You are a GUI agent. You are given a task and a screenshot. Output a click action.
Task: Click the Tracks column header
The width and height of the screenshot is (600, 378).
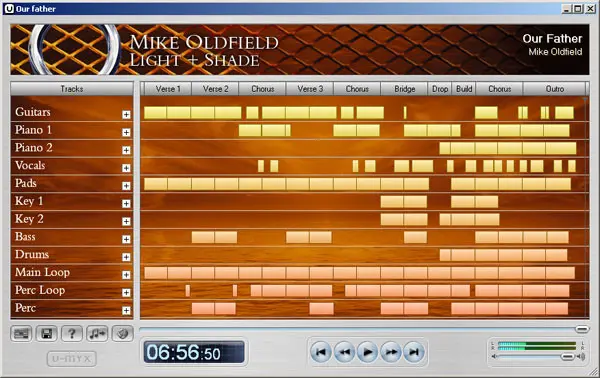click(x=72, y=89)
